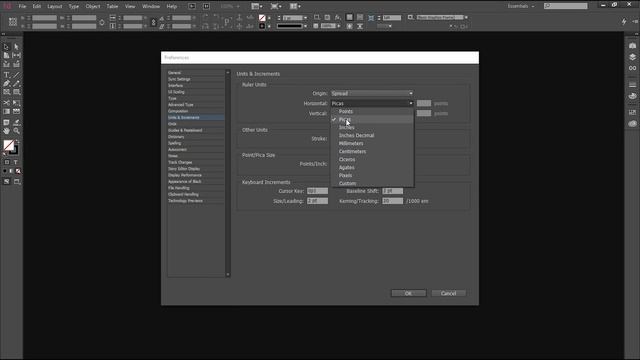This screenshot has width=640, height=360.
Task: Select the Zoom tool
Action: [x=16, y=131]
